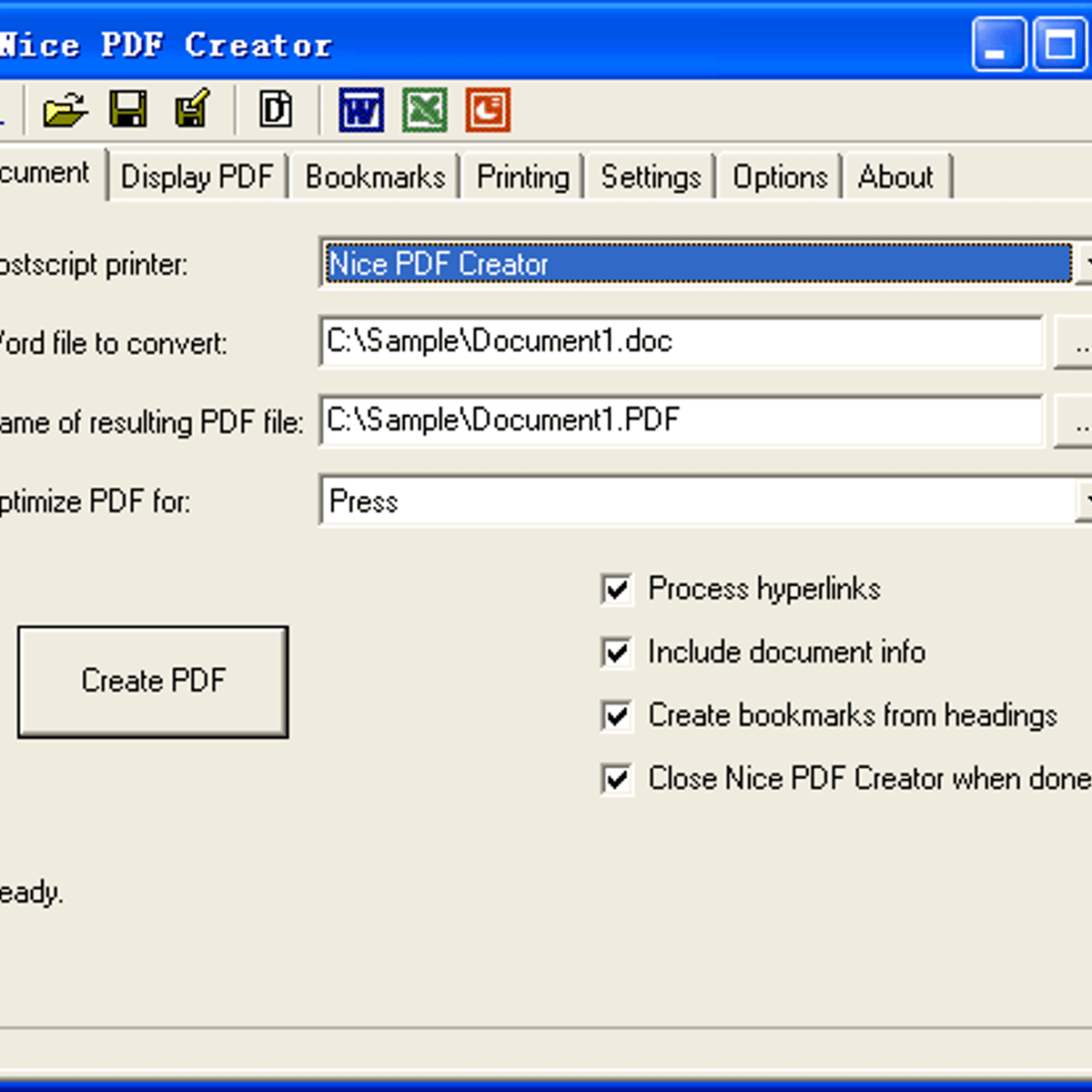Click the floppy disk with pencil icon
The image size is (1092, 1092).
tap(192, 110)
